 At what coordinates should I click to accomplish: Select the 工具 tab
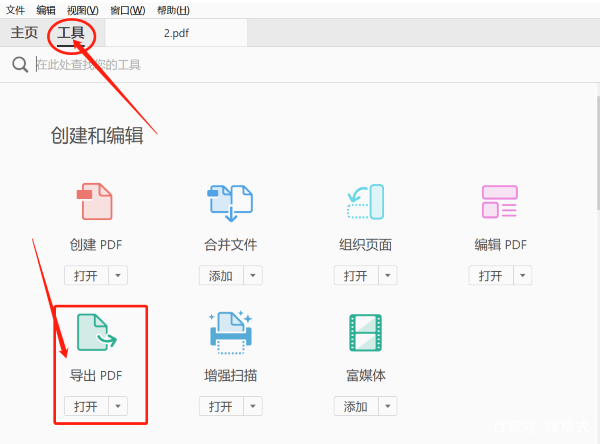coord(71,33)
